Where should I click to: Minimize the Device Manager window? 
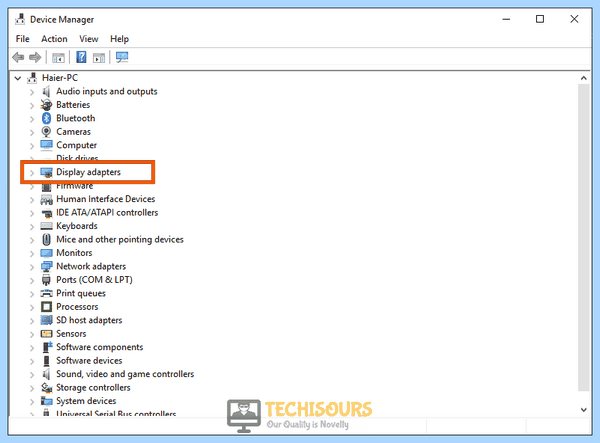click(x=506, y=19)
